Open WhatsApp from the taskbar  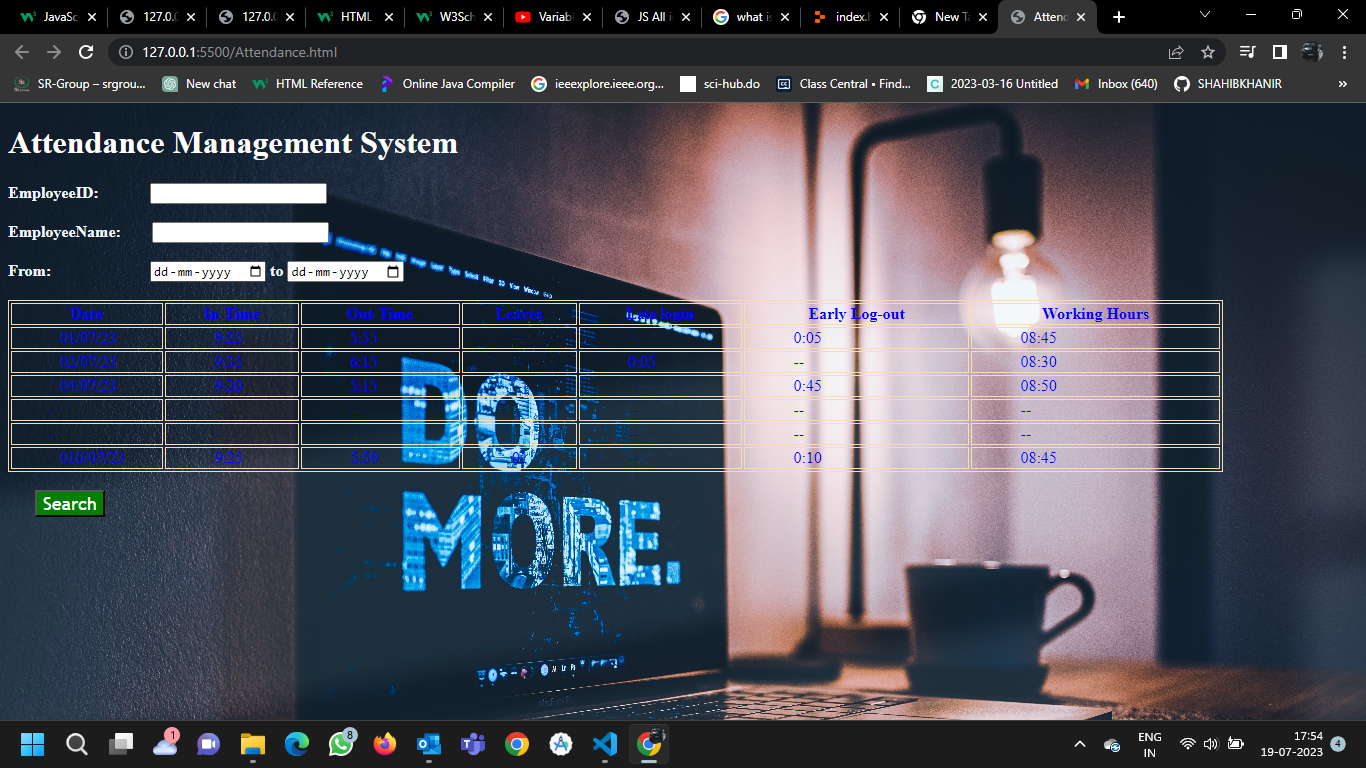pyautogui.click(x=341, y=744)
